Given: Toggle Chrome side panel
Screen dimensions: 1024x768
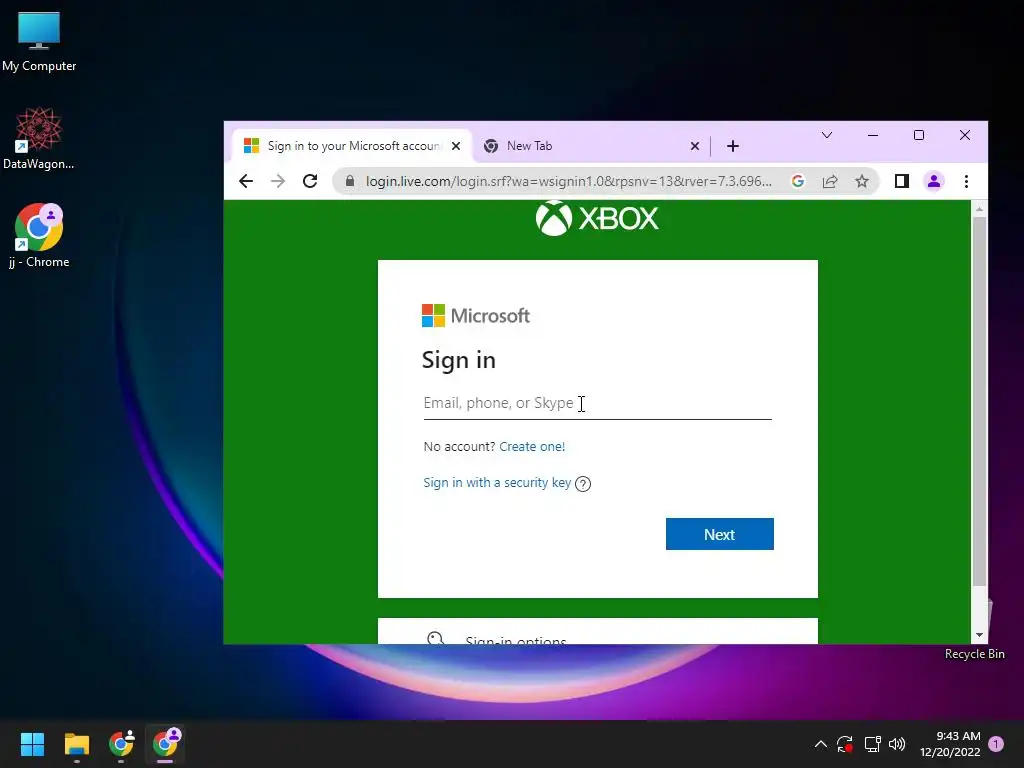Looking at the screenshot, I should coord(902,181).
